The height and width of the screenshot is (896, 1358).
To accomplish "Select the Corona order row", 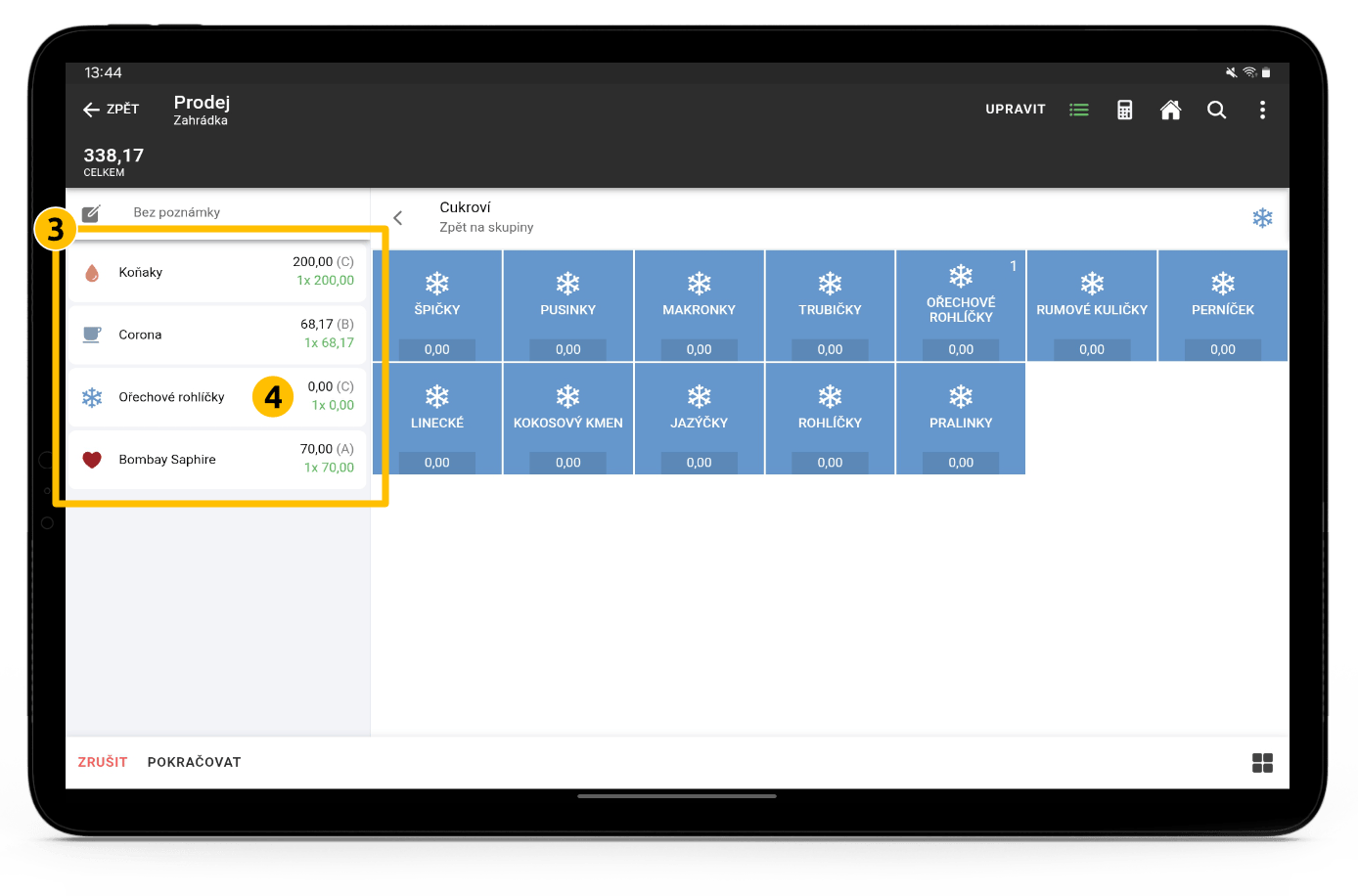I will (x=217, y=335).
